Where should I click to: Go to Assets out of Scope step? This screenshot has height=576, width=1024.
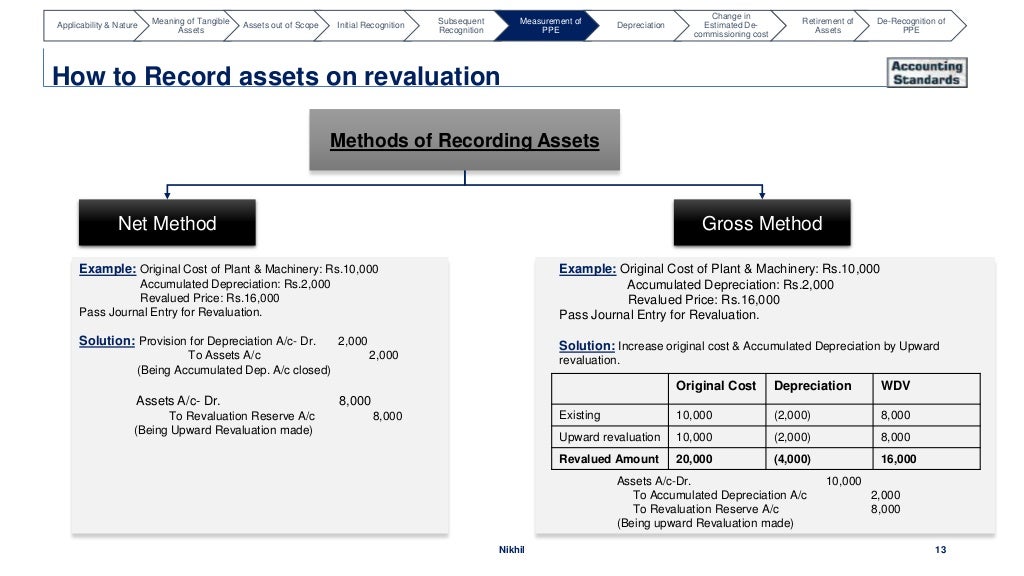point(280,25)
